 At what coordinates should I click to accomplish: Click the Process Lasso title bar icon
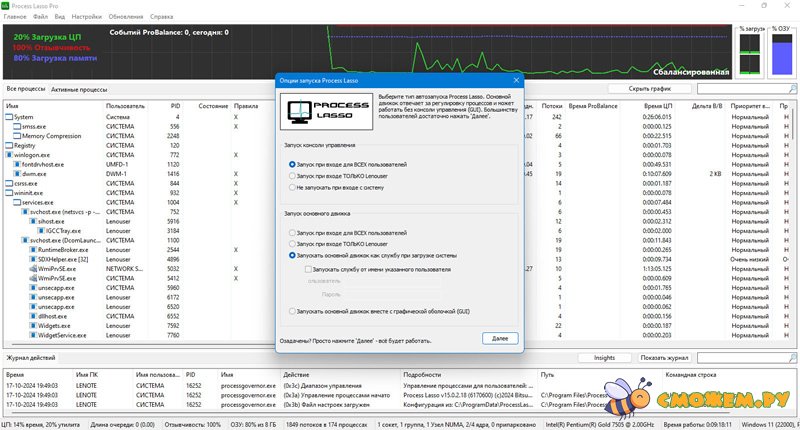7,5
